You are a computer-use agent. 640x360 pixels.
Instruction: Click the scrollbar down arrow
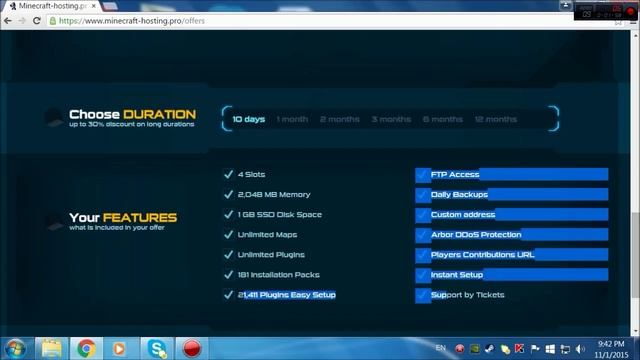pyautogui.click(x=635, y=331)
